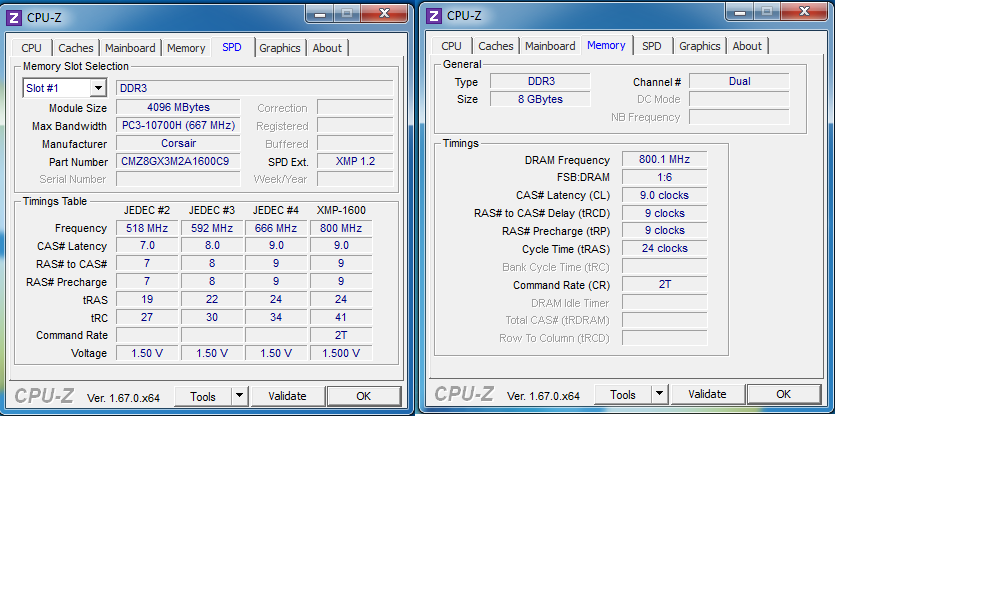Open Graphics tab in right window
The height and width of the screenshot is (614, 998).
[699, 46]
